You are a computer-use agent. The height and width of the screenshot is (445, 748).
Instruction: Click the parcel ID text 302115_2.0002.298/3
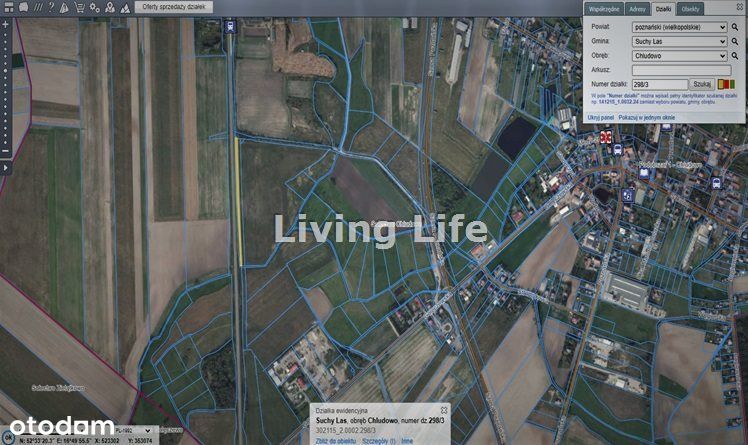[345, 431]
